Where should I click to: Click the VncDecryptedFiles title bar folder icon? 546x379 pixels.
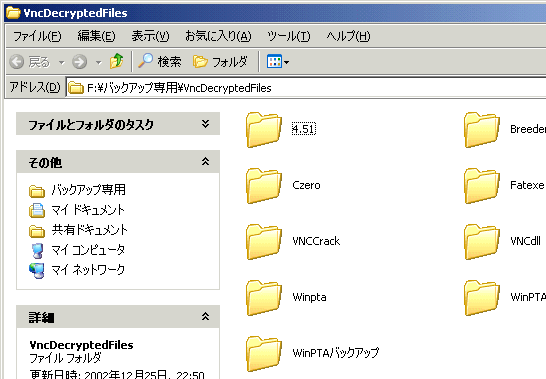[x=13, y=13]
